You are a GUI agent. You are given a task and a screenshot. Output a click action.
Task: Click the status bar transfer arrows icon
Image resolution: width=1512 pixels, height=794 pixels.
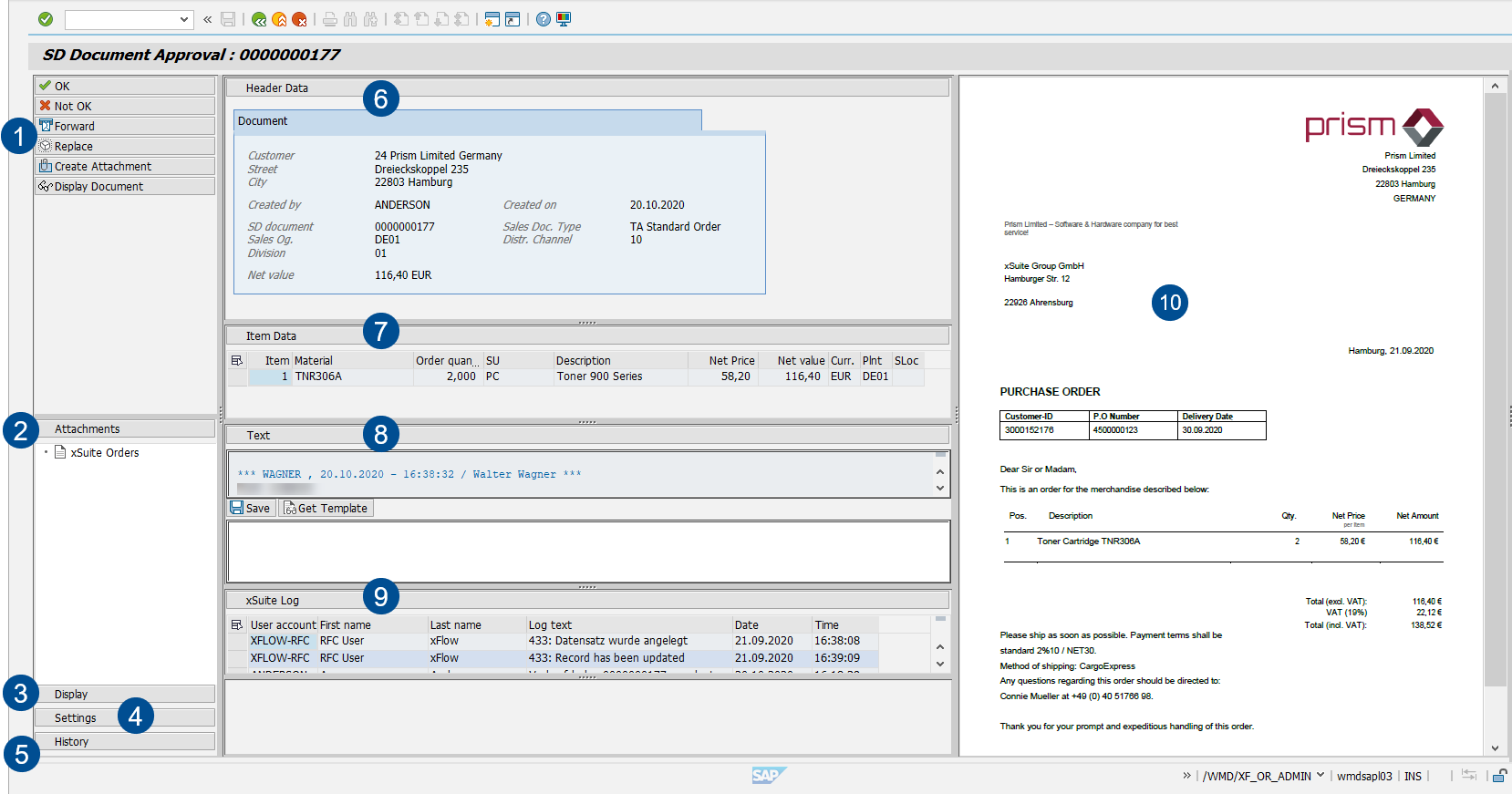pyautogui.click(x=1468, y=775)
